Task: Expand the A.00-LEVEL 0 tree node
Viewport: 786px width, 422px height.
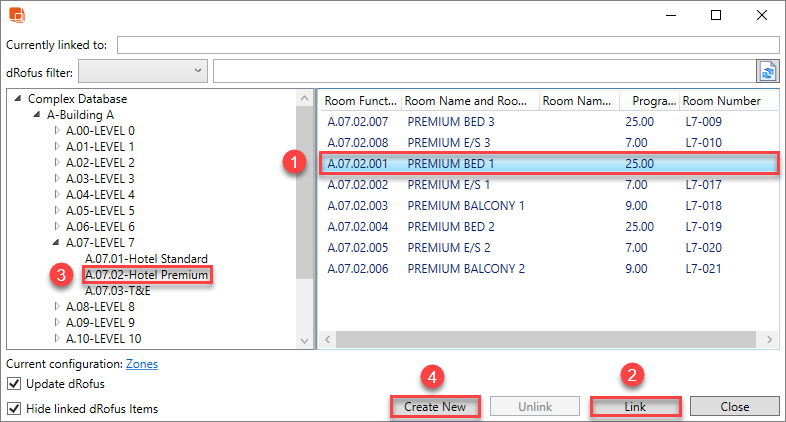Action: pos(57,131)
